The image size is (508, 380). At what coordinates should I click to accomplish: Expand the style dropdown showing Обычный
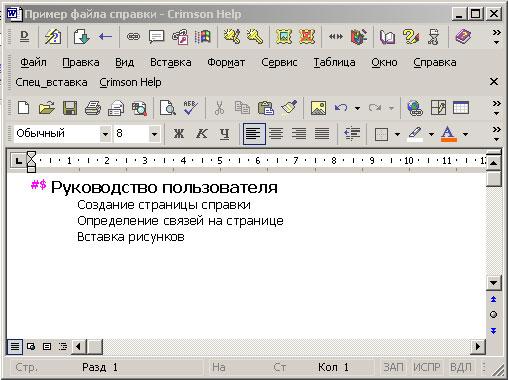(105, 134)
